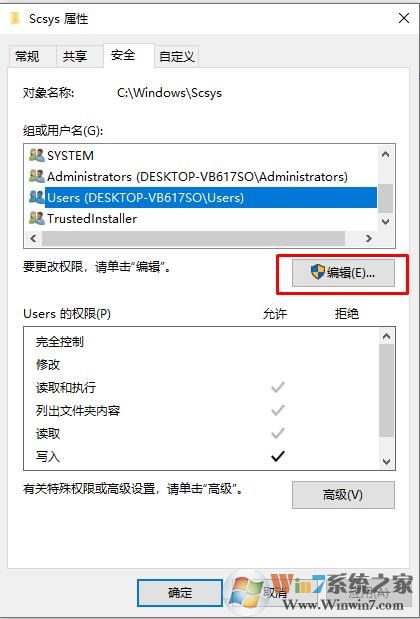
Task: Click up arrow in permissions list scrollbar
Action: pyautogui.click(x=386, y=336)
